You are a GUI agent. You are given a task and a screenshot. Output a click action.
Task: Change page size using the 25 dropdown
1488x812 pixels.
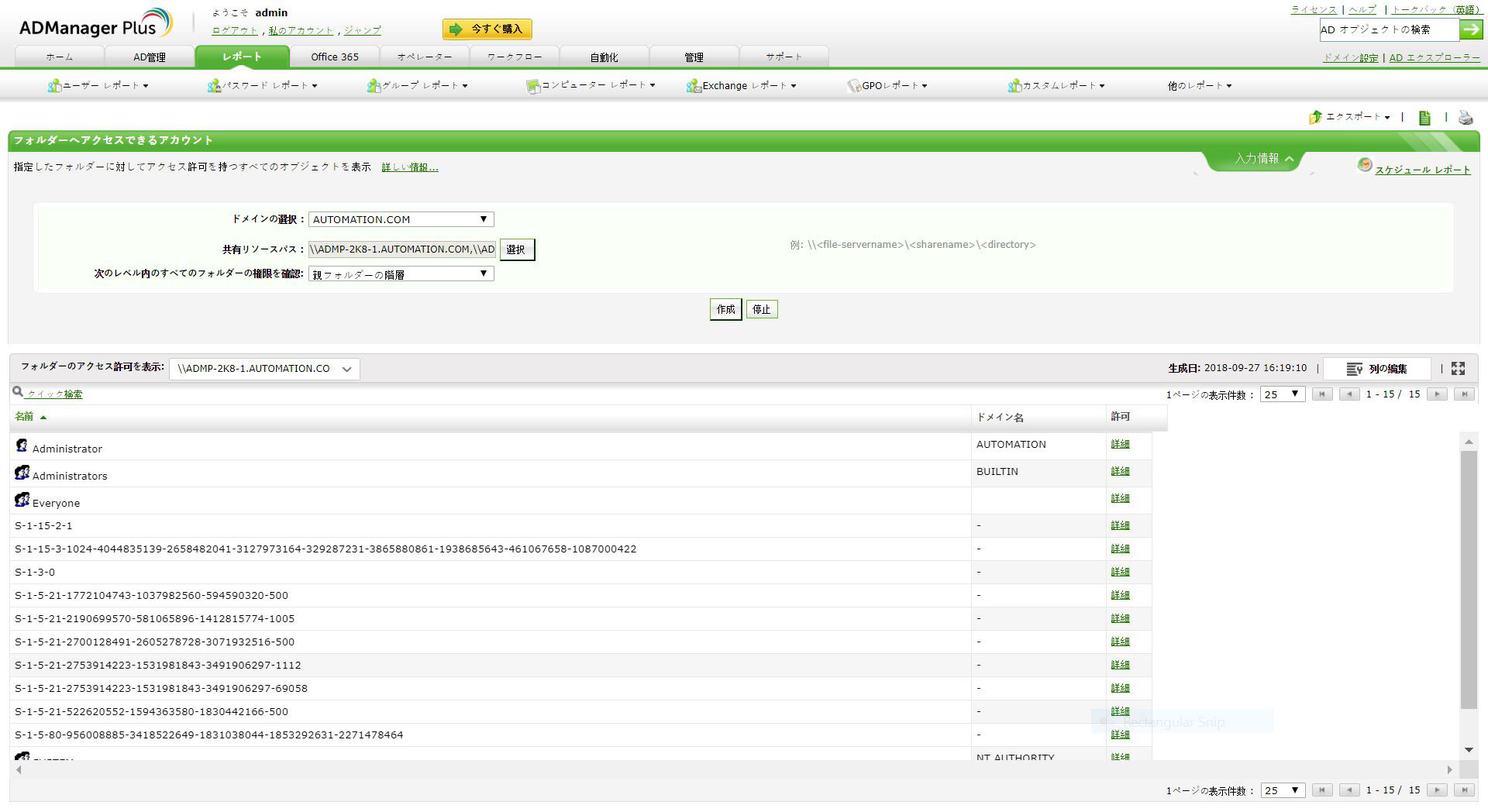1282,394
